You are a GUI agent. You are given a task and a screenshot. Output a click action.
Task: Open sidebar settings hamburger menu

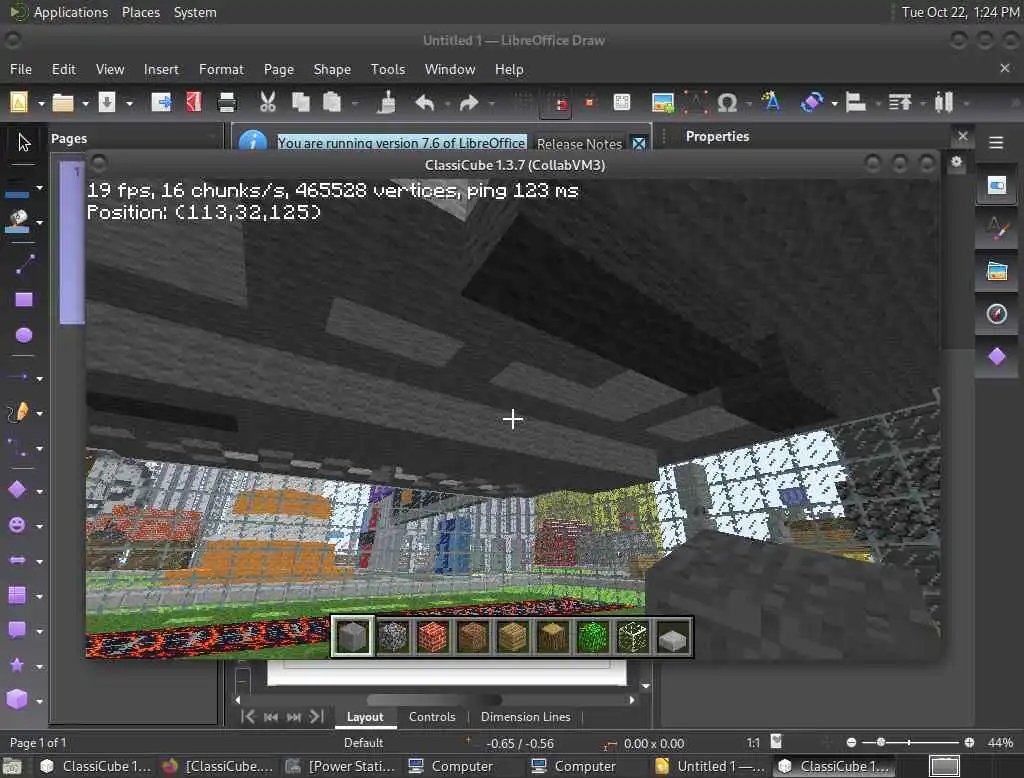(996, 142)
